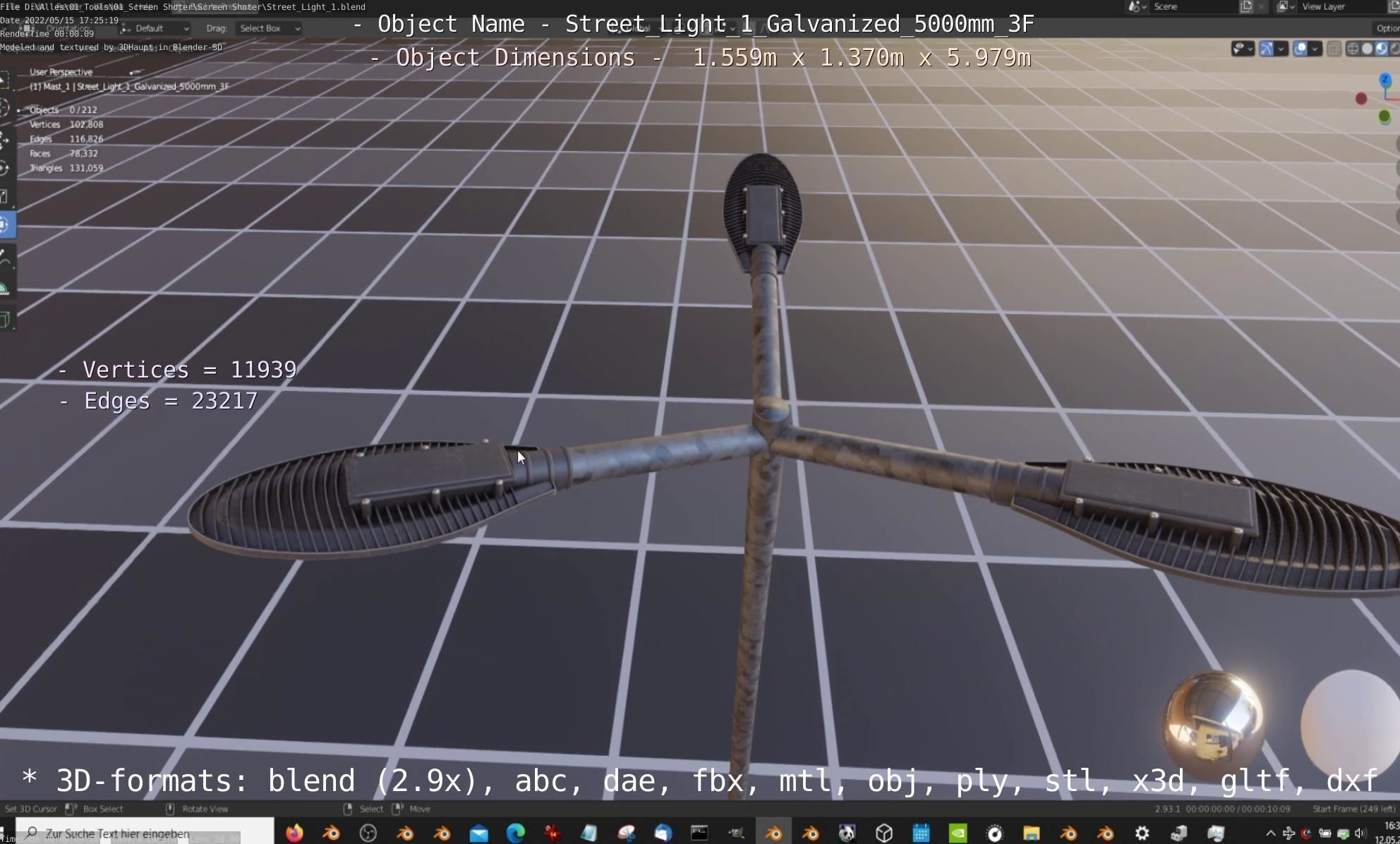Select the Select Box tool in the left toolbar
The width and height of the screenshot is (1400, 844).
click(x=5, y=81)
